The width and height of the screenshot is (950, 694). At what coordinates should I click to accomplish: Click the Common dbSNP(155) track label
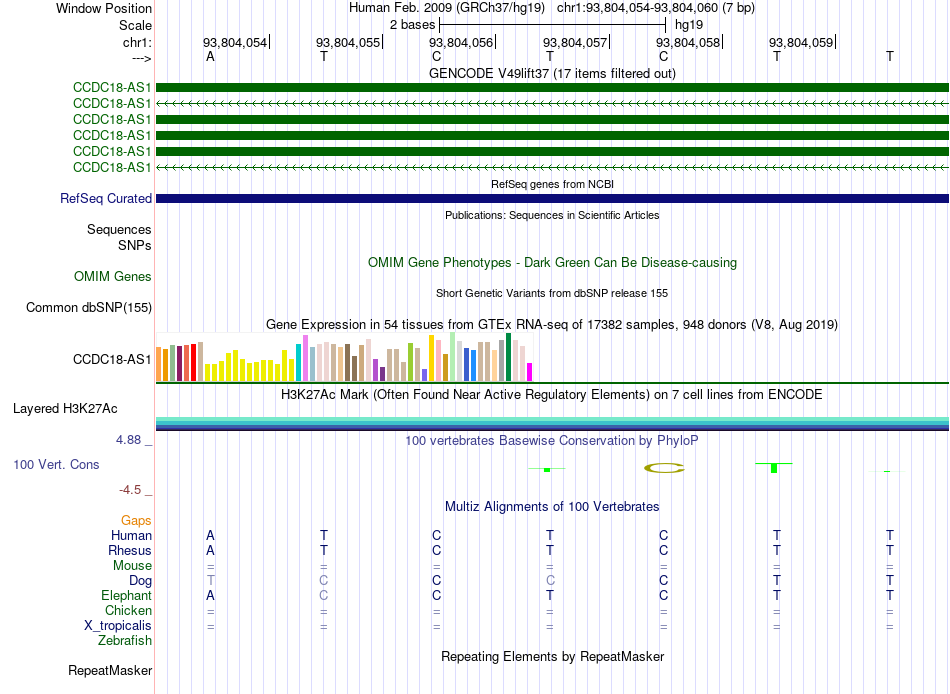[x=89, y=307]
